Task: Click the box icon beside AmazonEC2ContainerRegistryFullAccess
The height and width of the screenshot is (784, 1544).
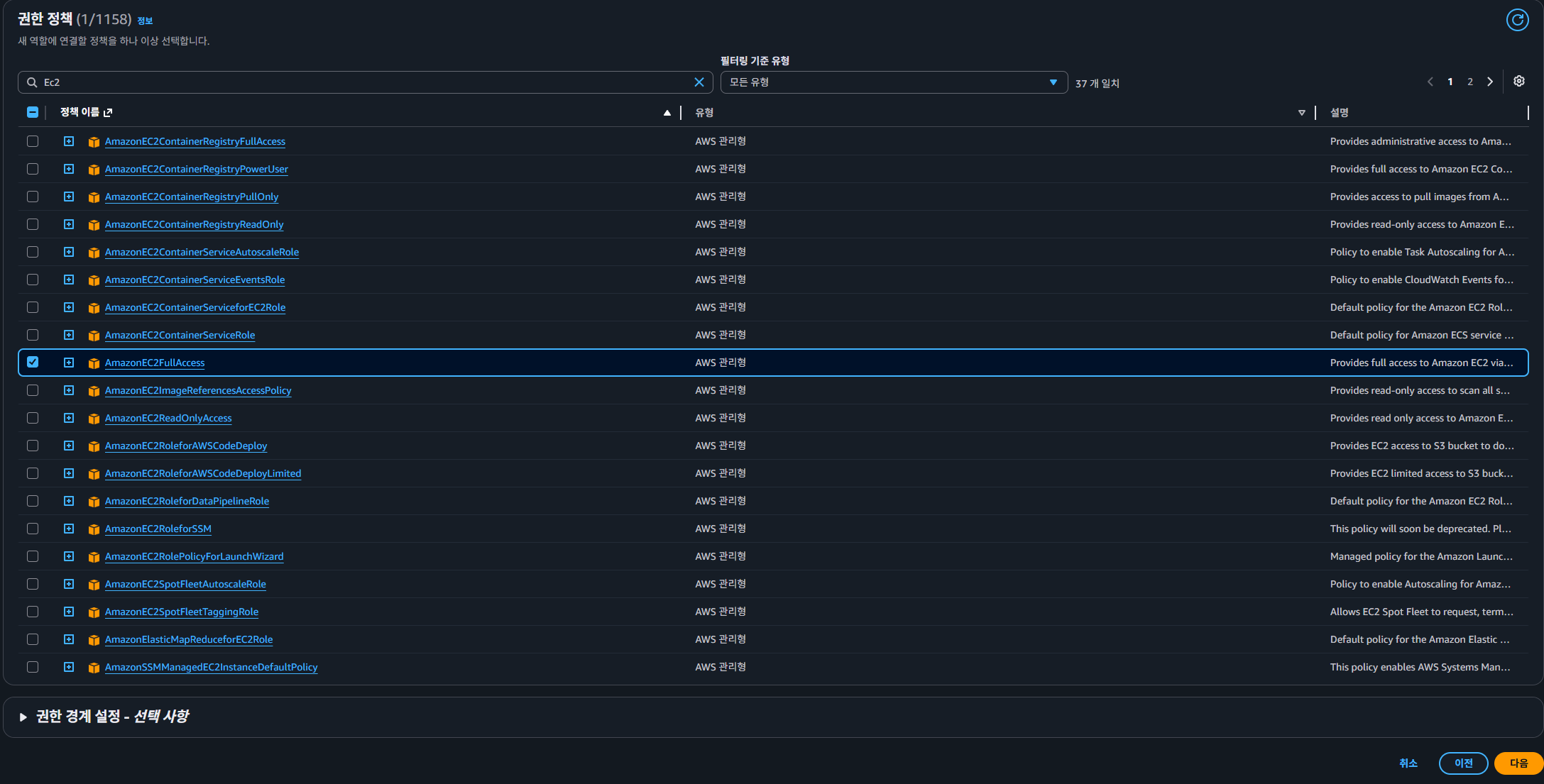Action: click(94, 142)
